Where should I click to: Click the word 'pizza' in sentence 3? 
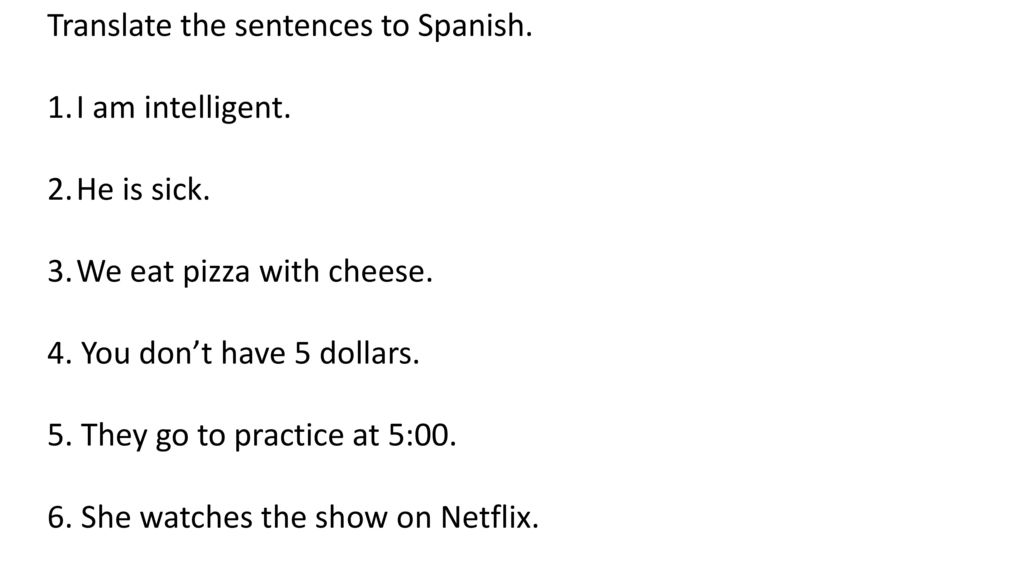216,273
